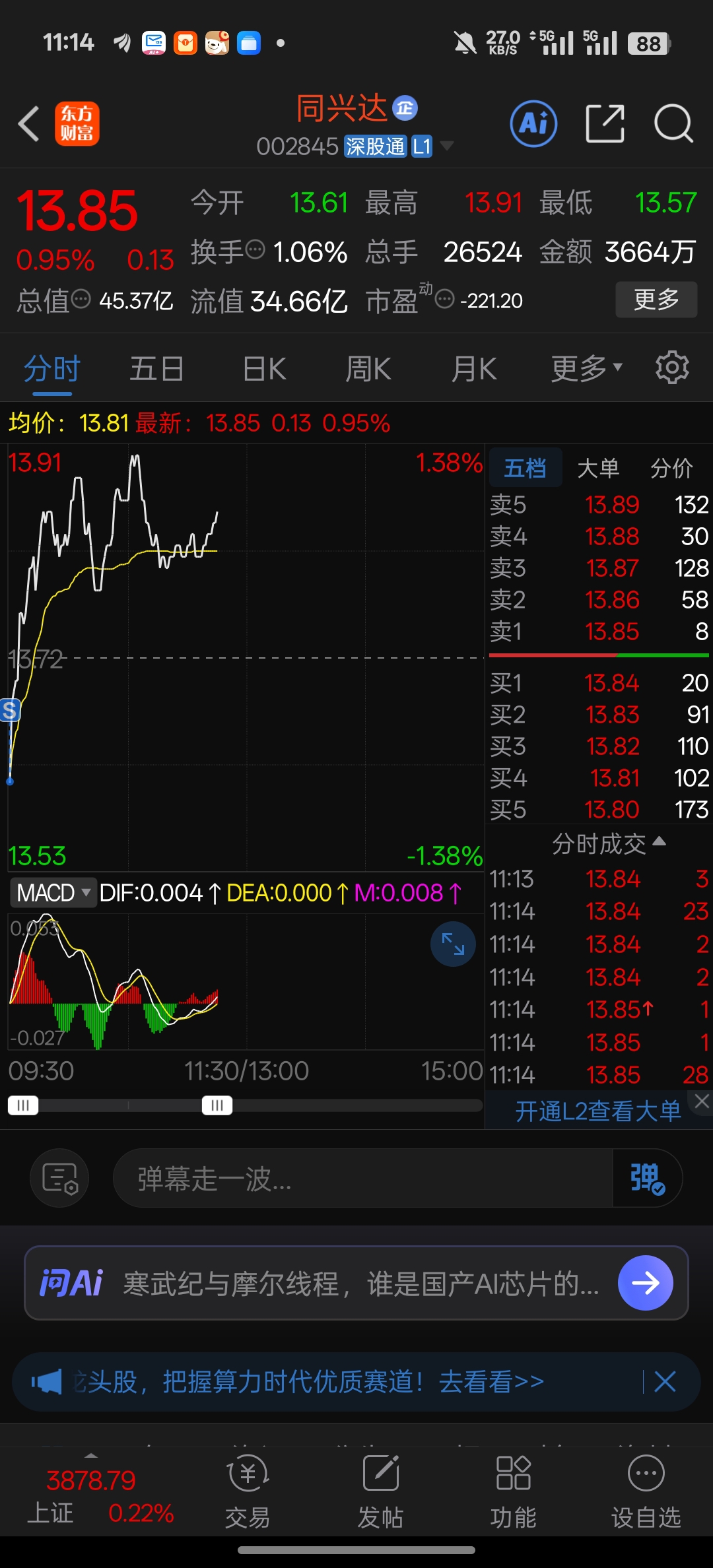
Task: Tap the blue 企 badge beside stock name
Action: click(x=405, y=108)
